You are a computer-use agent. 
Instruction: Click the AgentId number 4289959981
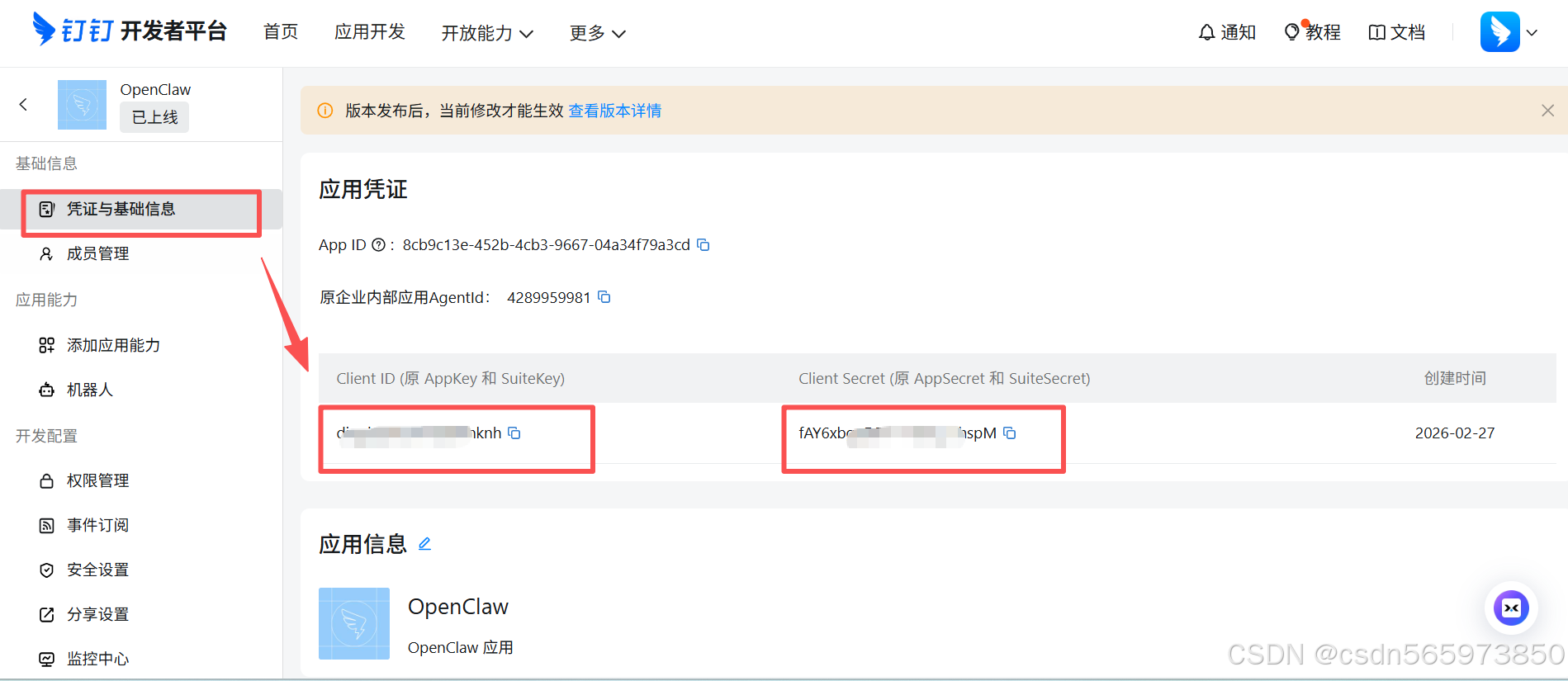tap(549, 297)
